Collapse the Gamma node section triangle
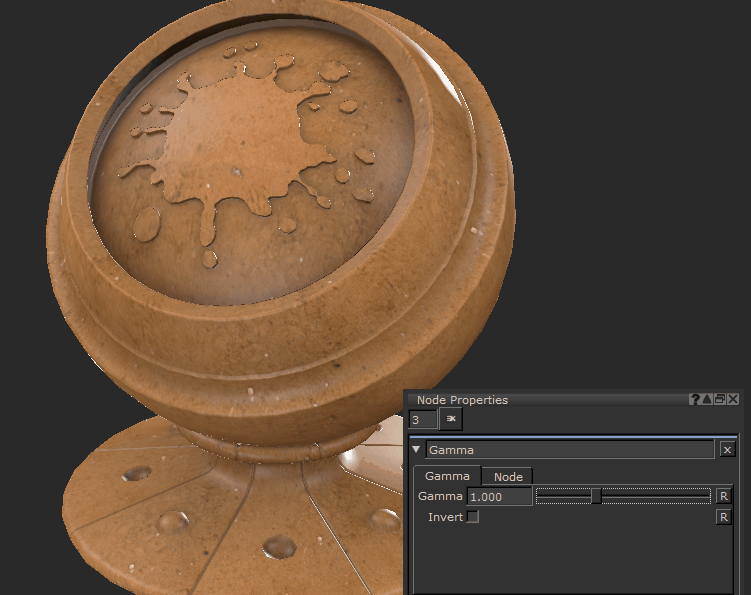 tap(417, 450)
